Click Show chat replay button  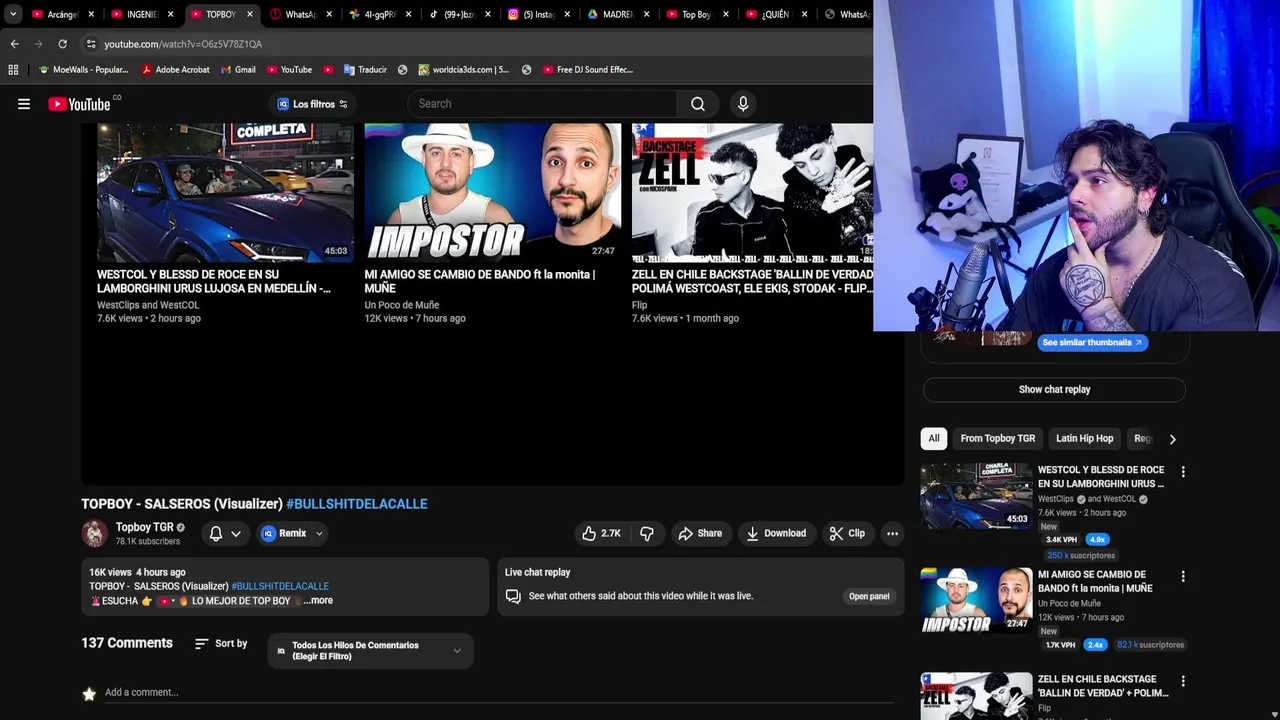1054,389
